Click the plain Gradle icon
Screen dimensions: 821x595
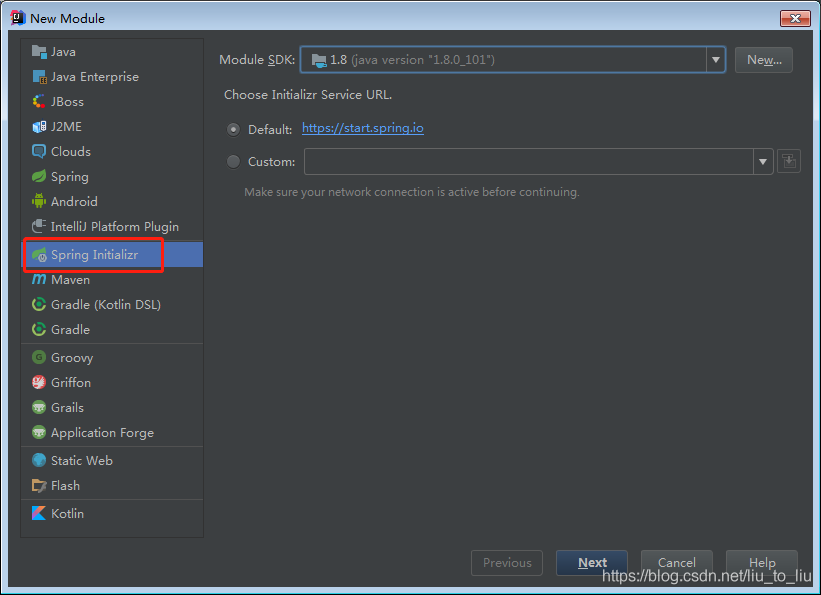pos(39,329)
